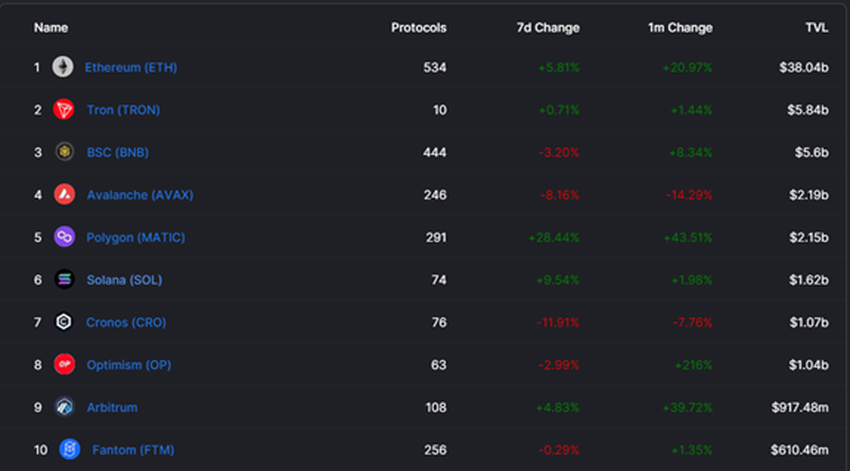Click Ethereum's $38.04b TVL value

click(805, 67)
